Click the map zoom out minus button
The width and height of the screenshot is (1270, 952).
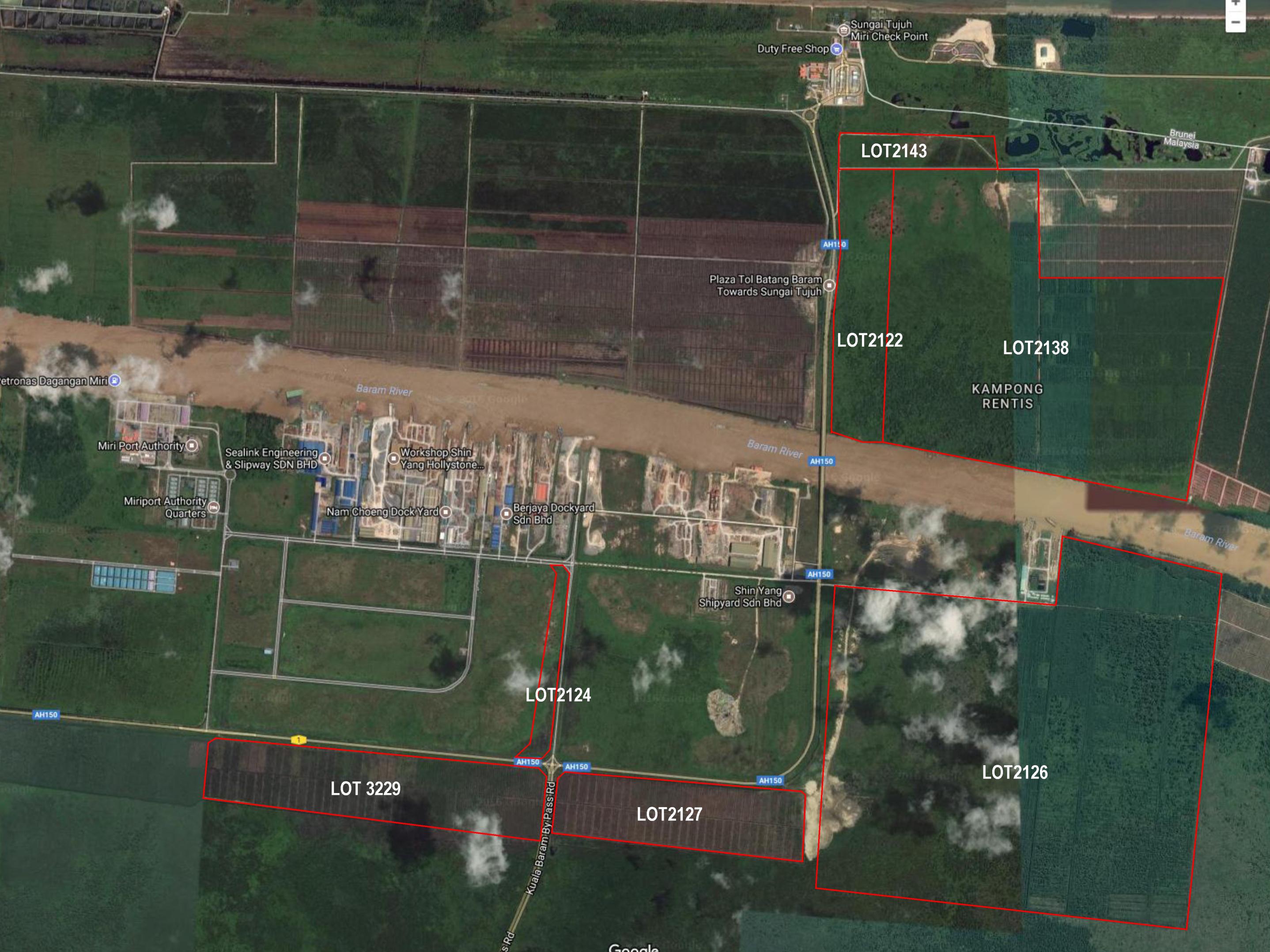pyautogui.click(x=1236, y=23)
